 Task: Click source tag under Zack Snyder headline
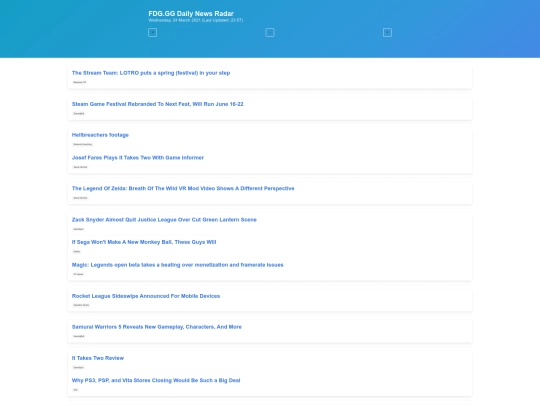[78, 229]
